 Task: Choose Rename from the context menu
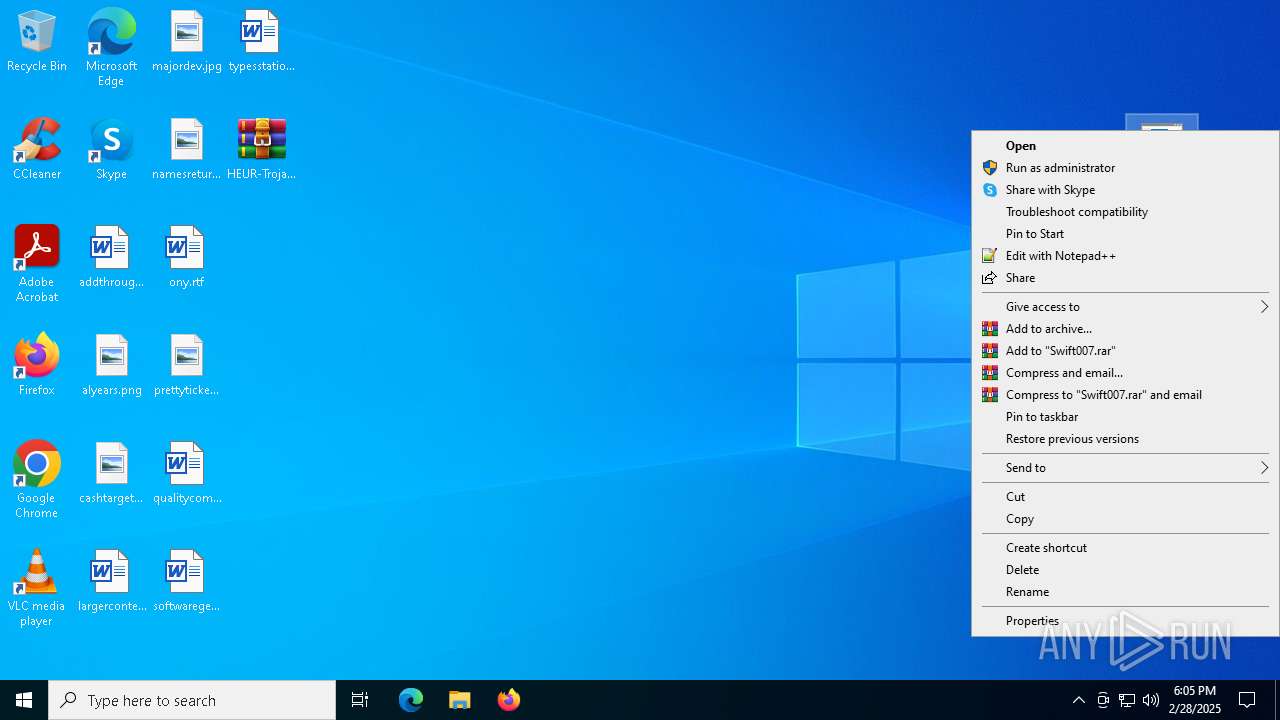click(x=1125, y=592)
